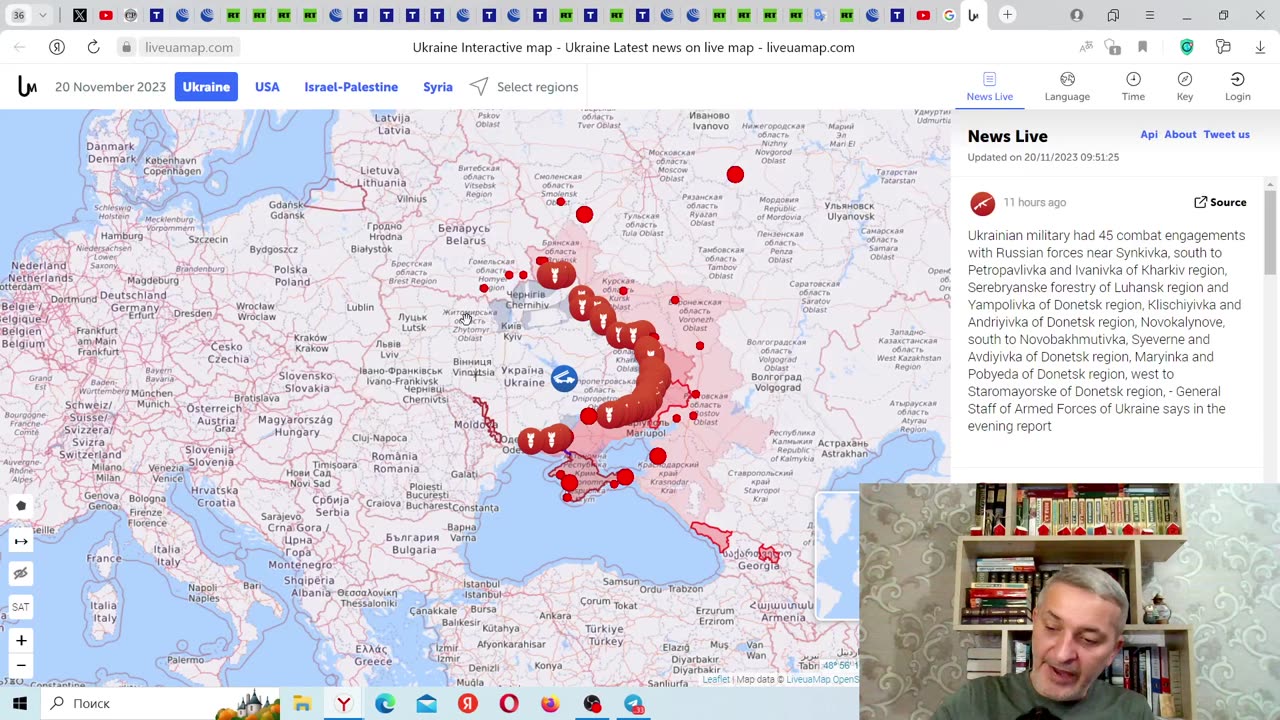
Task: Open Opera from the taskbar
Action: [509, 704]
